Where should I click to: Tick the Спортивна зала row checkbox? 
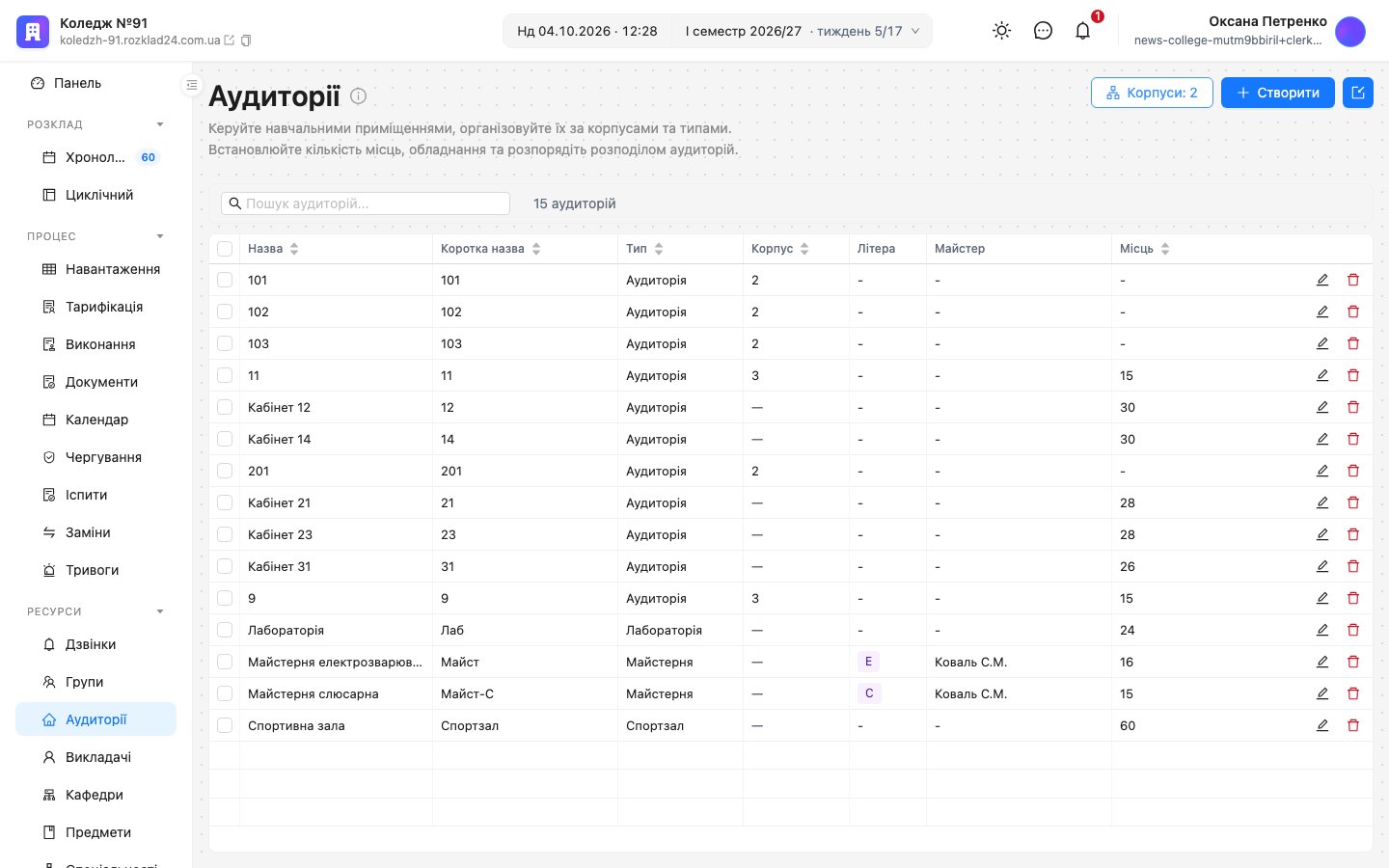pyautogui.click(x=225, y=725)
